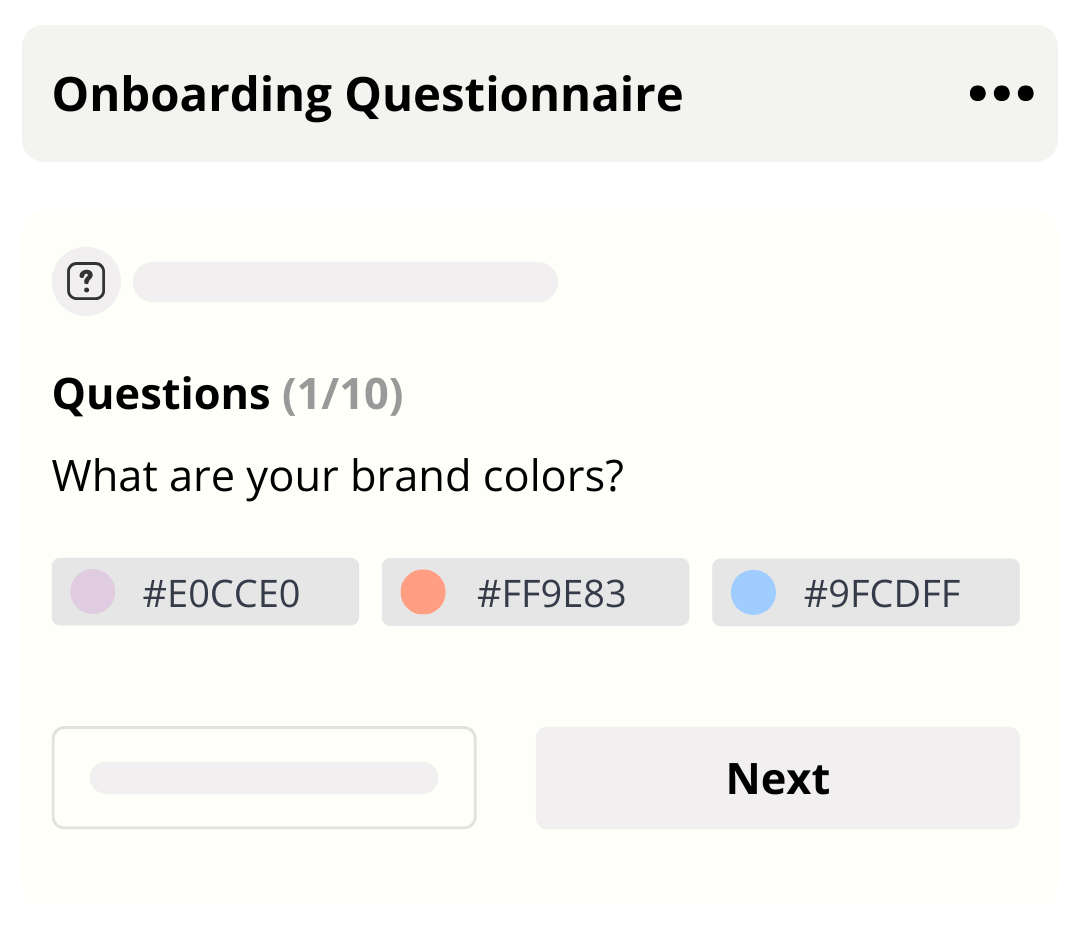Click the question mark help icon
This screenshot has height=932, width=1080.
tap(86, 282)
